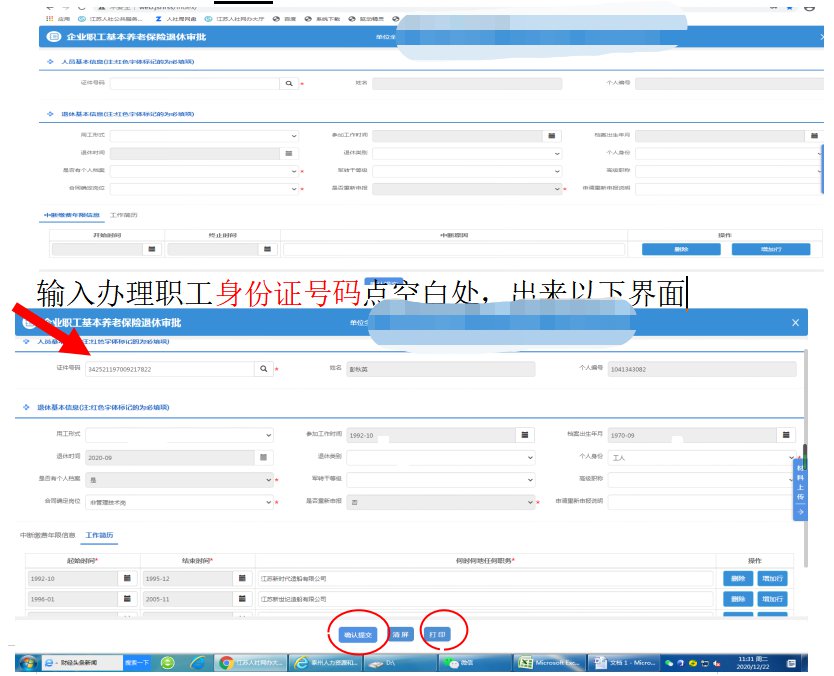Click search icon beside ID number 342521197009217822
834x676 pixels.
coord(263,369)
